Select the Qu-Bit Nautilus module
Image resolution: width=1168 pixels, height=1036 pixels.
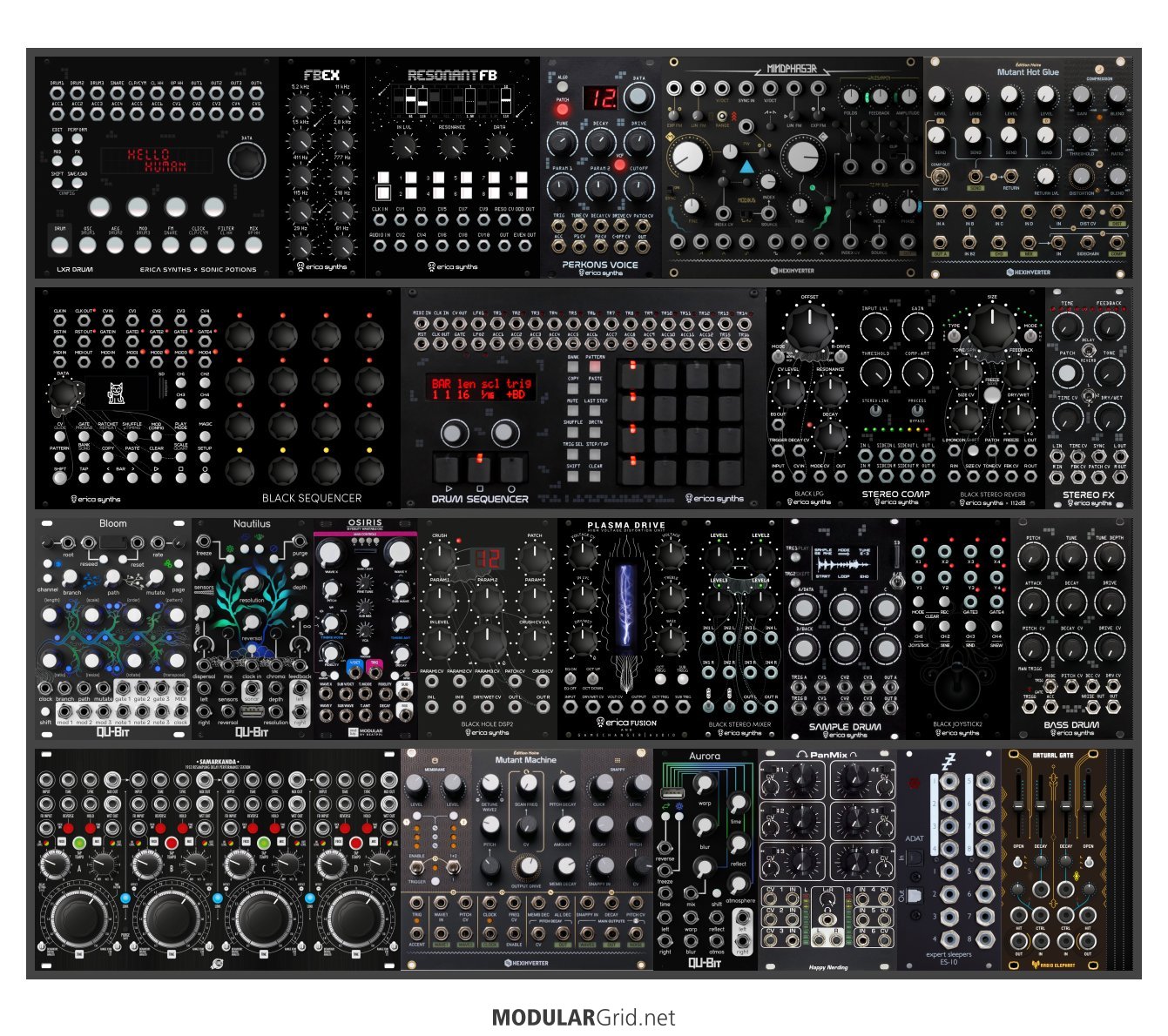click(253, 629)
